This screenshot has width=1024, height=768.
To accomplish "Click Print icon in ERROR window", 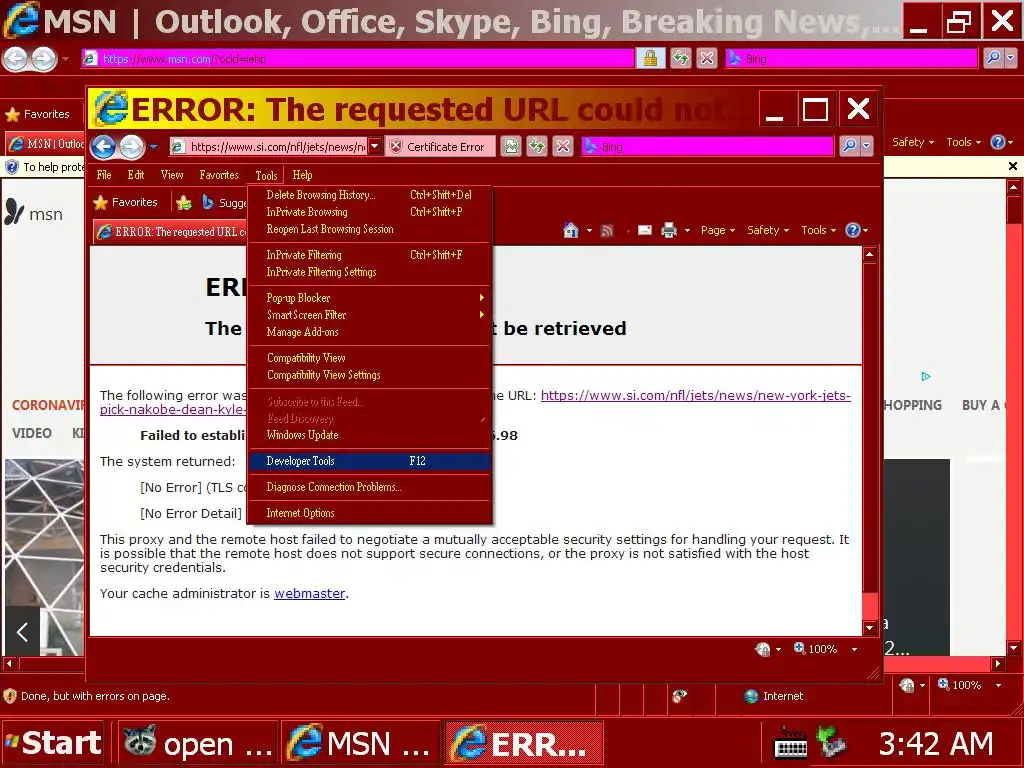I will coord(669,230).
